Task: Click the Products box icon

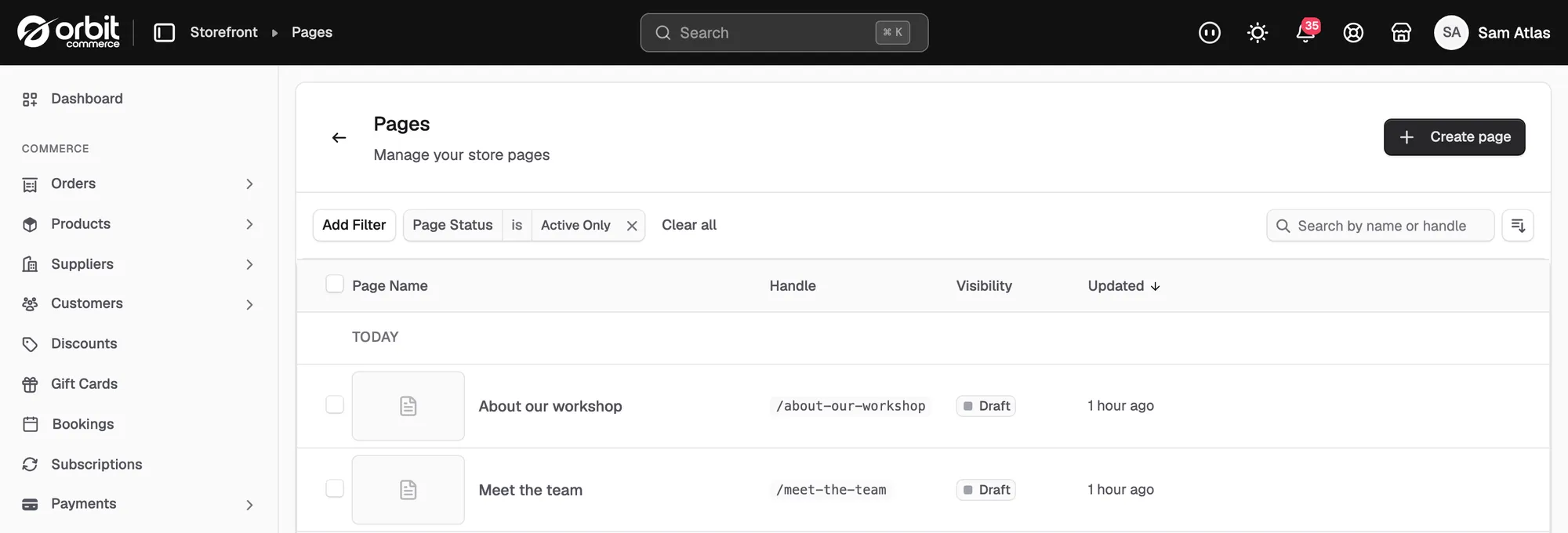Action: point(30,225)
